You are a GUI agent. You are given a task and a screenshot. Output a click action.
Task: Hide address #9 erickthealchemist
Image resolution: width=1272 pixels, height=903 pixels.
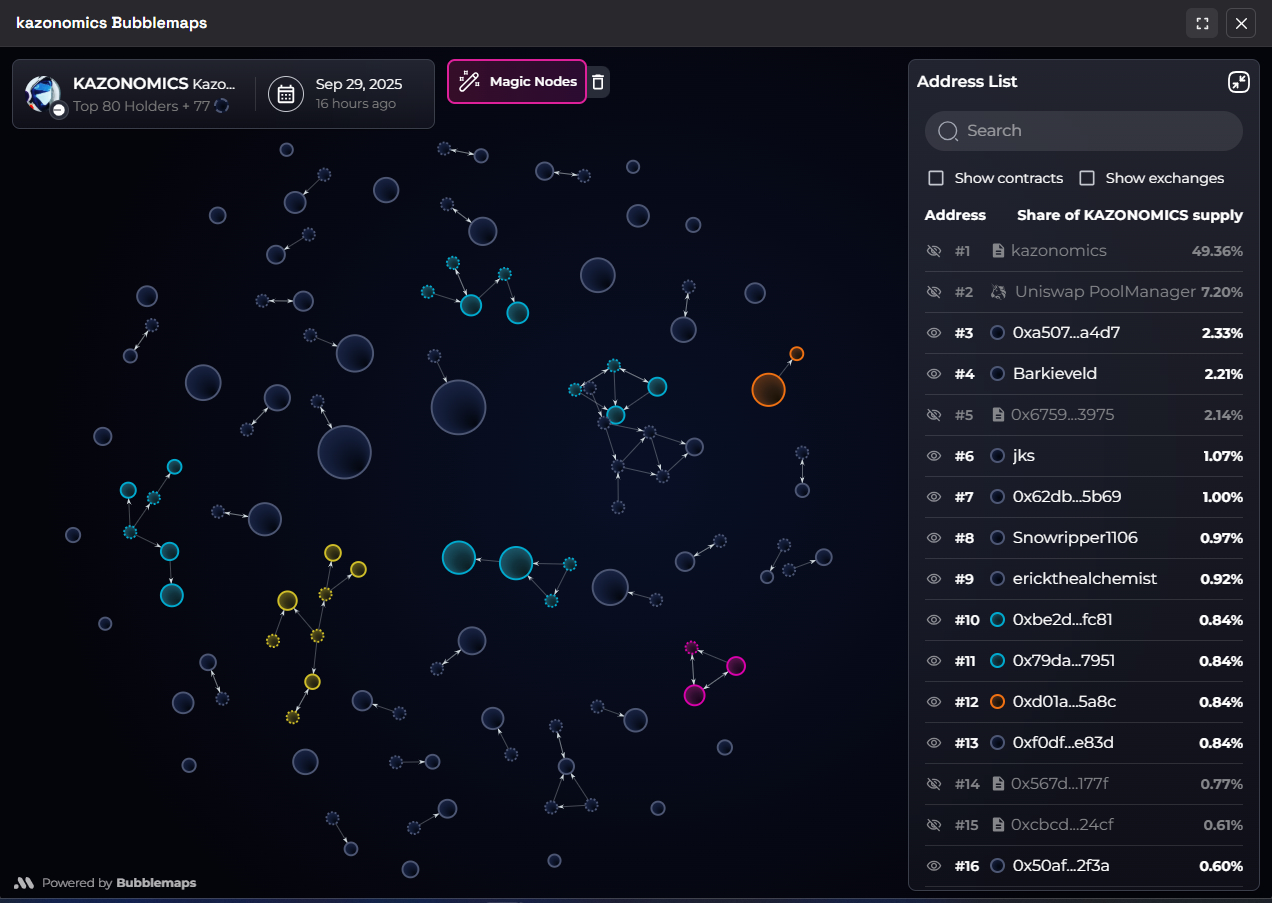[935, 579]
